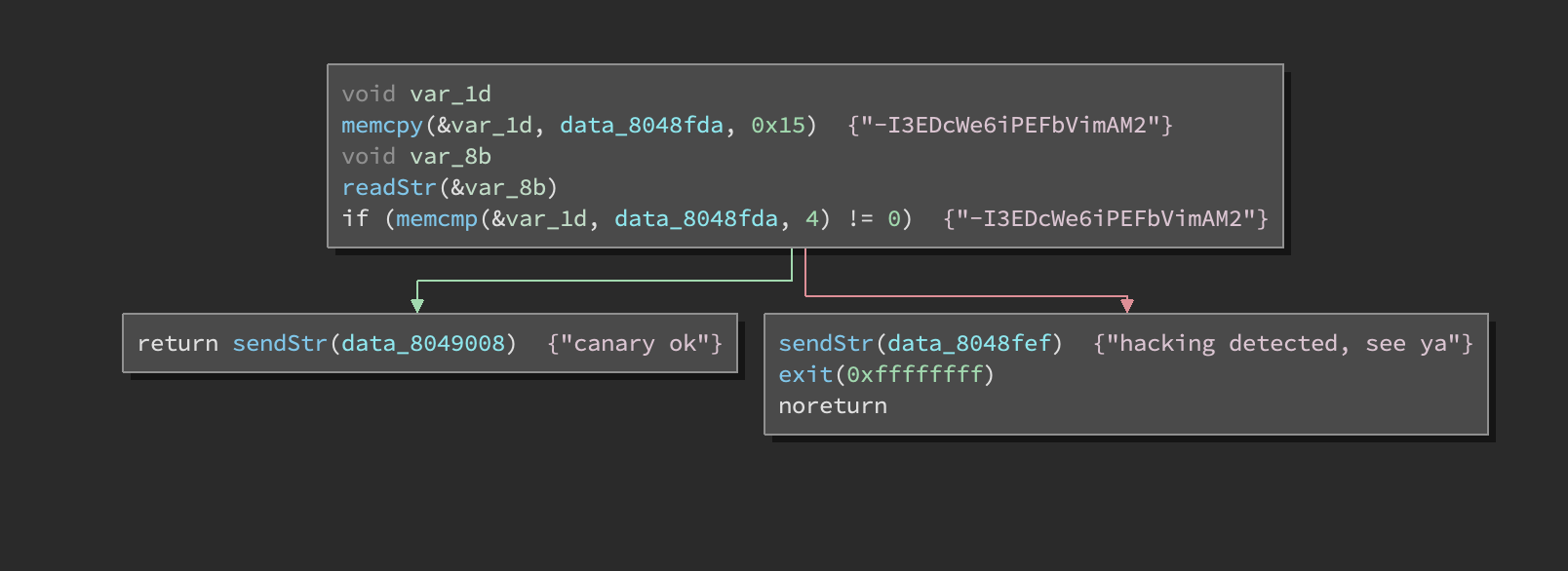1568x571 pixels.
Task: Open sendStr in the hacking detected block
Action: click(x=825, y=343)
